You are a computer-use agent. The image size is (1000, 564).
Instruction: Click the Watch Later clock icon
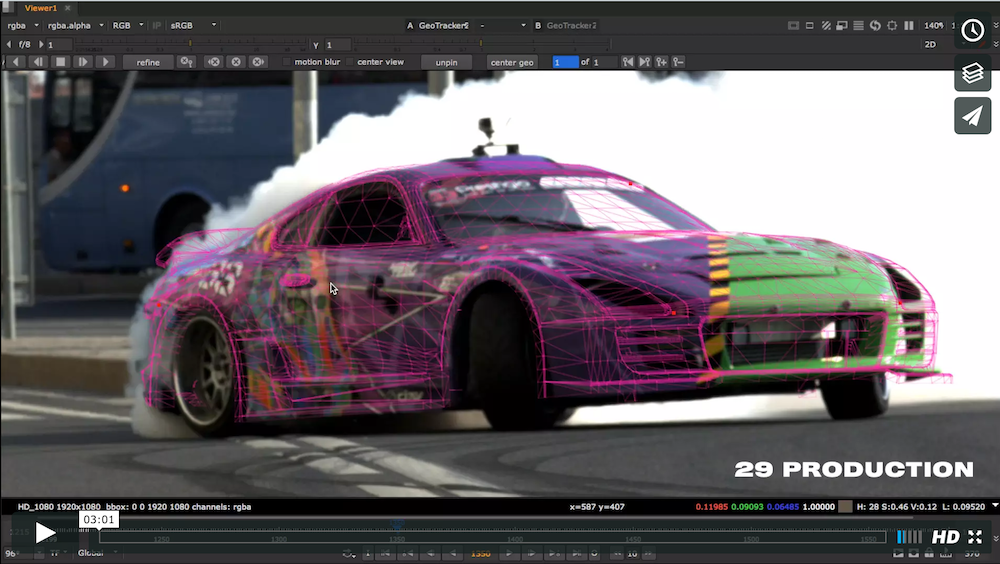[x=972, y=30]
